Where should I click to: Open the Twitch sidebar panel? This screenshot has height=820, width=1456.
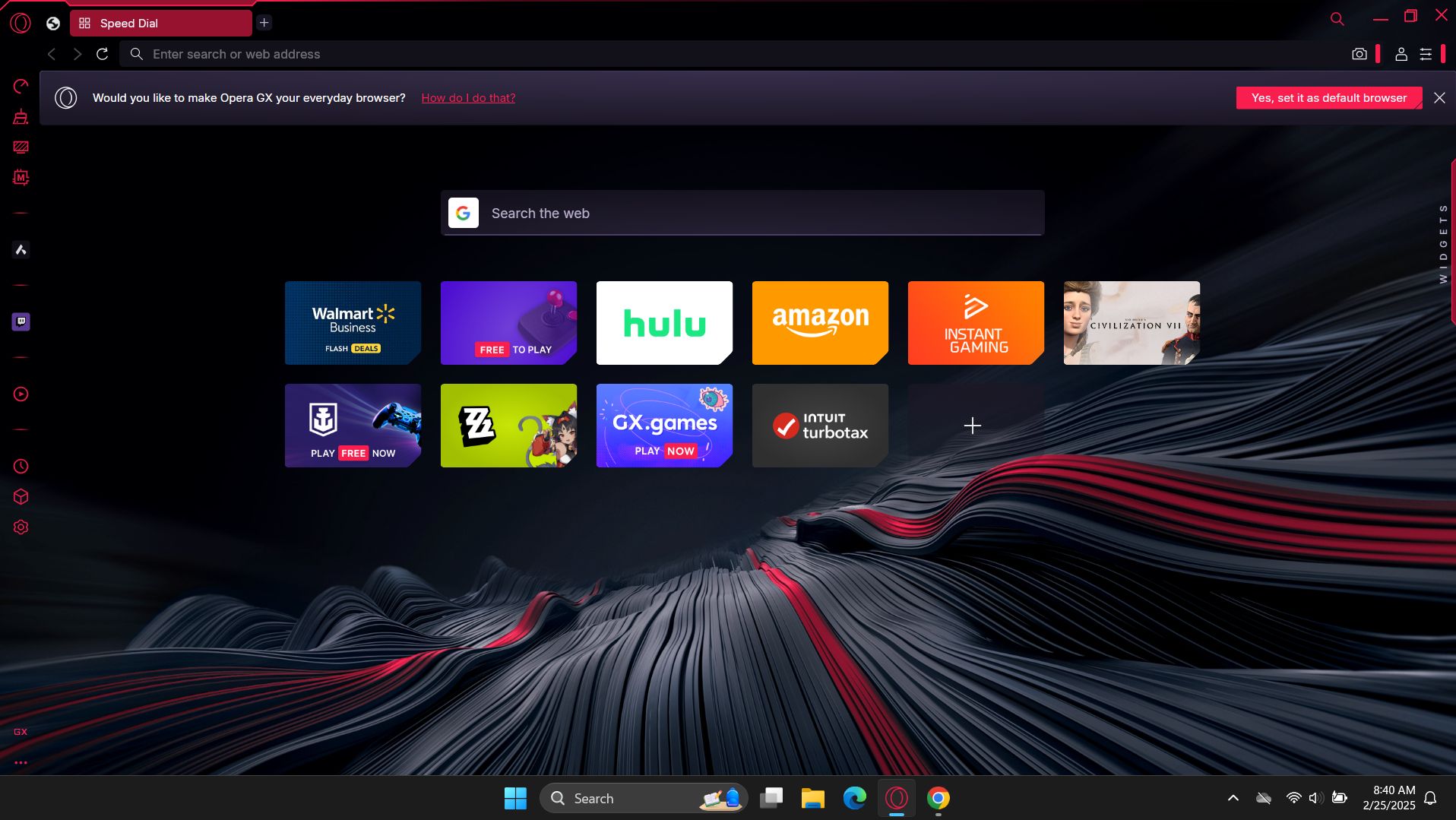(x=21, y=321)
